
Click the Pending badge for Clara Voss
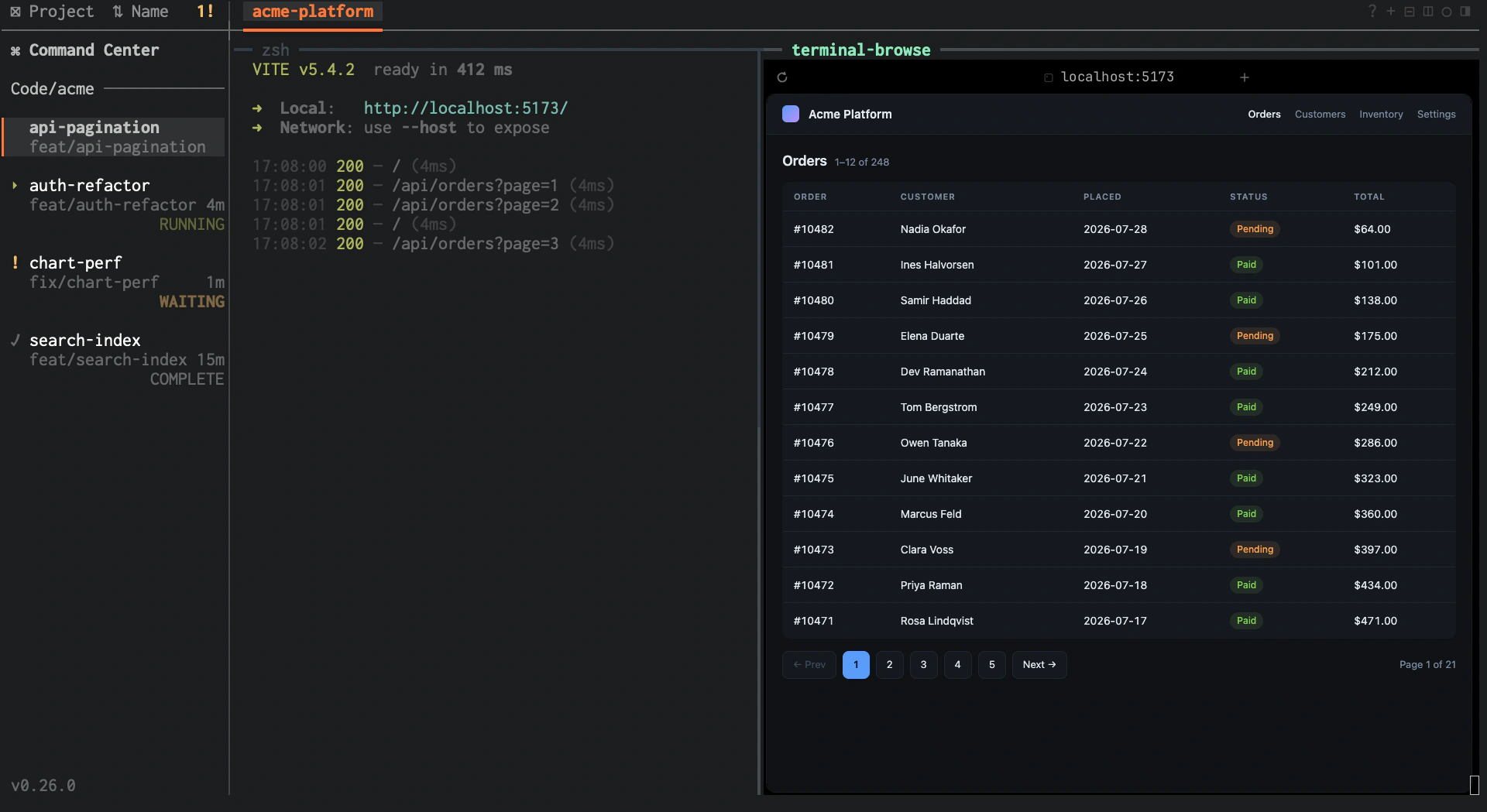coord(1255,550)
